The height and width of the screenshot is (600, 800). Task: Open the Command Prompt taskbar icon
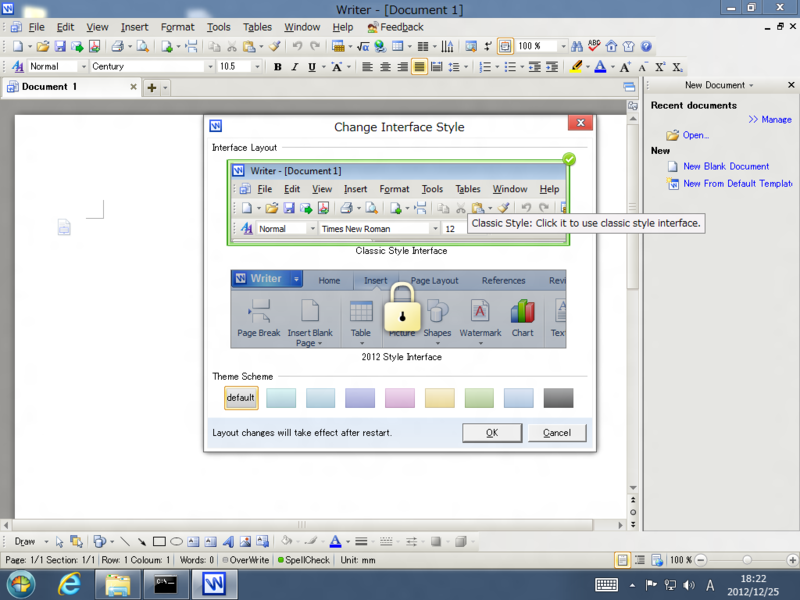(165, 585)
